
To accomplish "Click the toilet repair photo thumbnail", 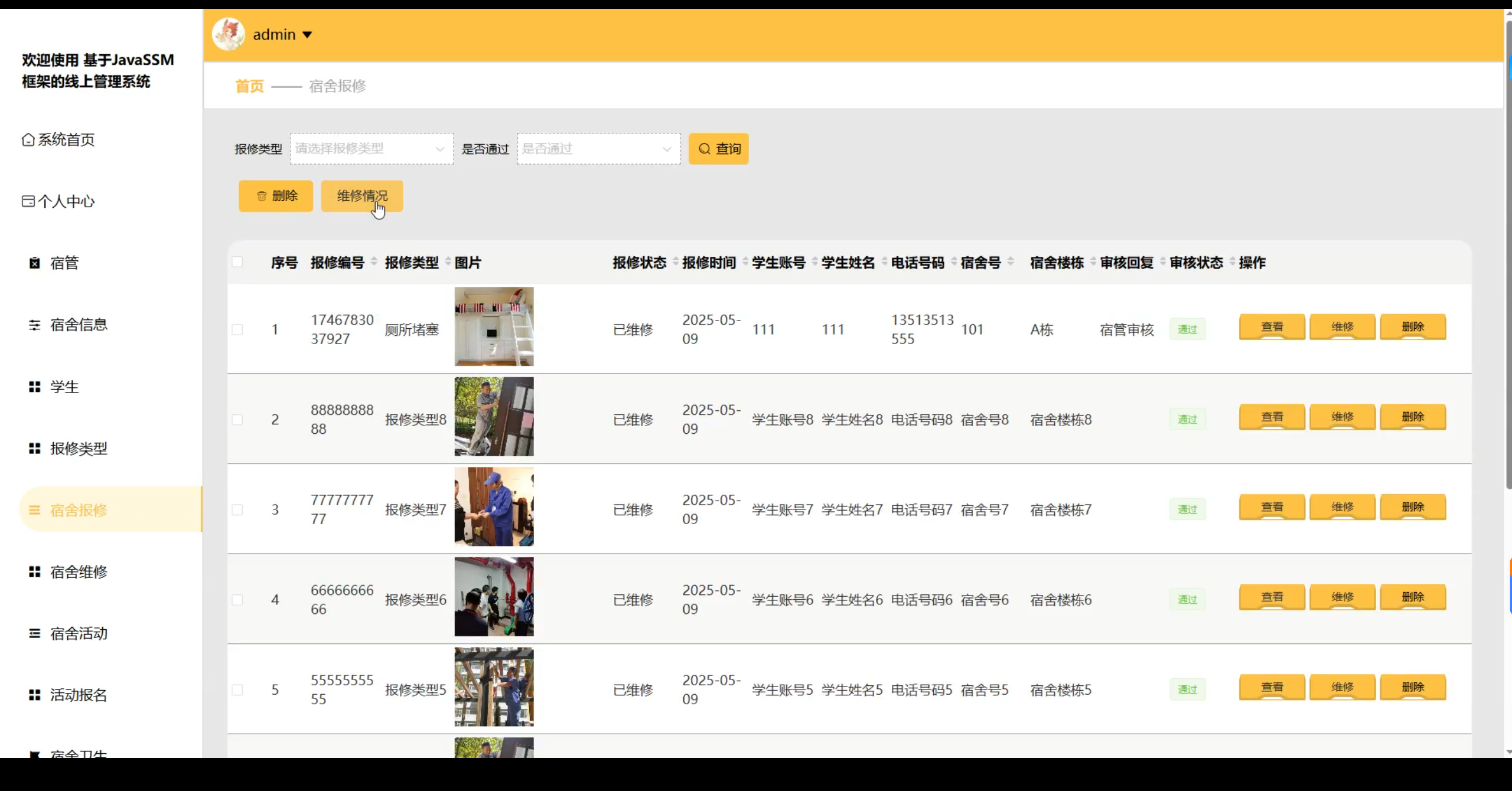I will [494, 327].
